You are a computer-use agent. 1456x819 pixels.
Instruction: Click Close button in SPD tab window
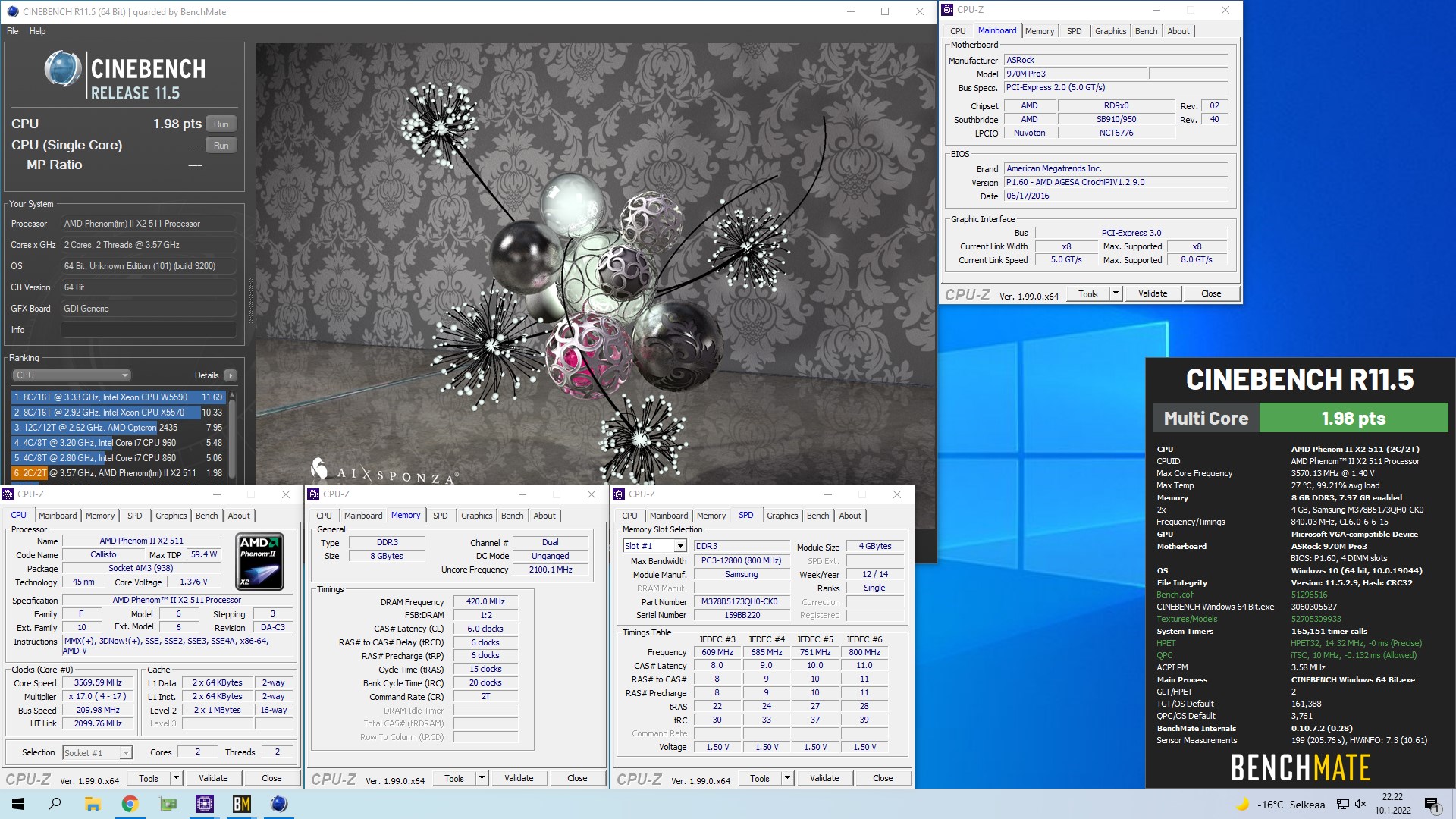tap(883, 778)
